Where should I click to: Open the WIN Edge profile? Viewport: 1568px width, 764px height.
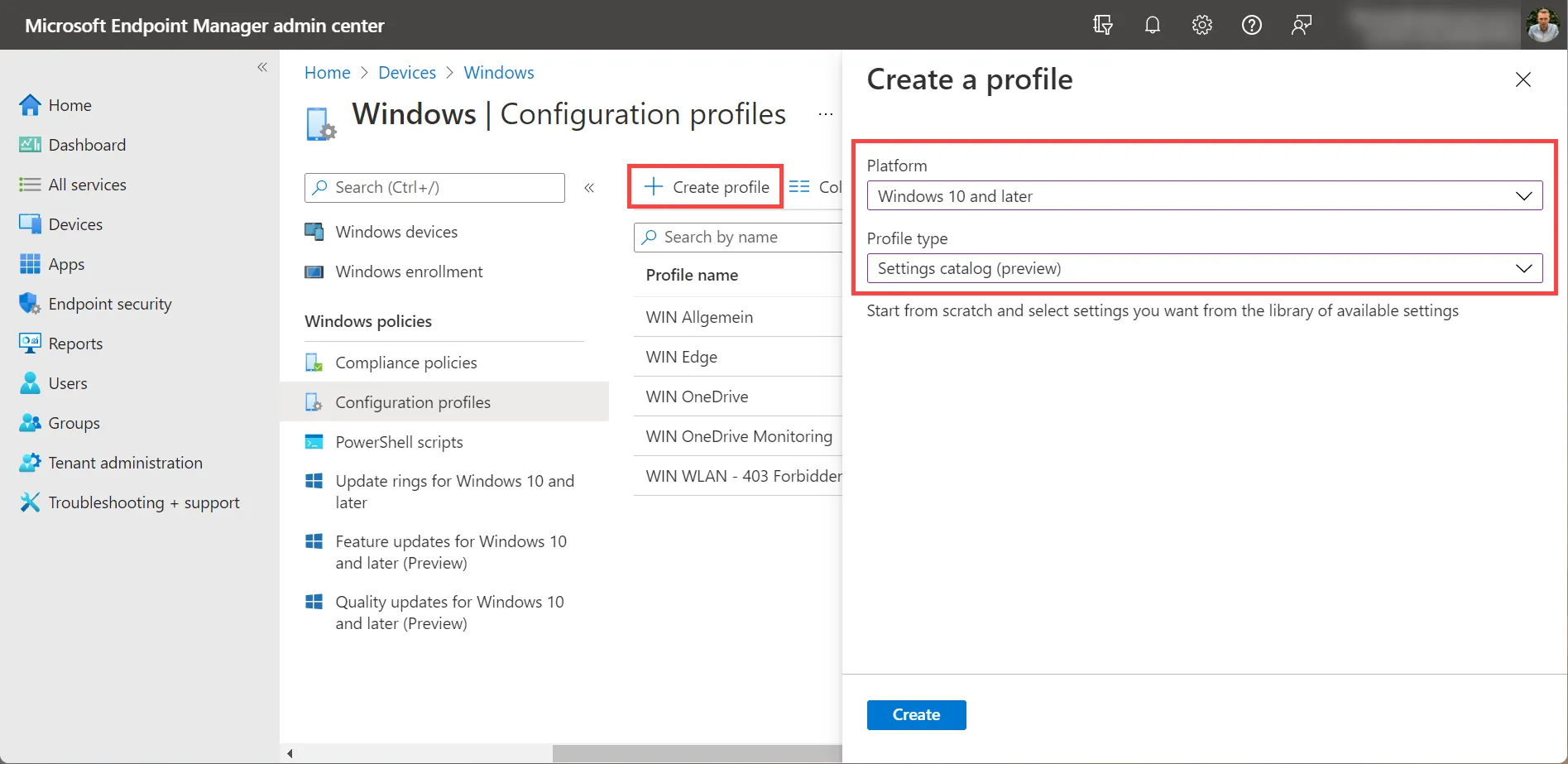coord(681,357)
